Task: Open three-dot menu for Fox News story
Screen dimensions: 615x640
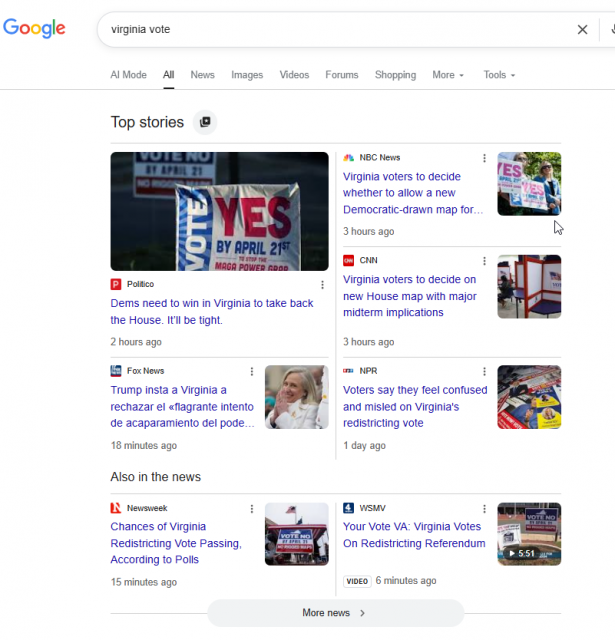Action: click(252, 371)
